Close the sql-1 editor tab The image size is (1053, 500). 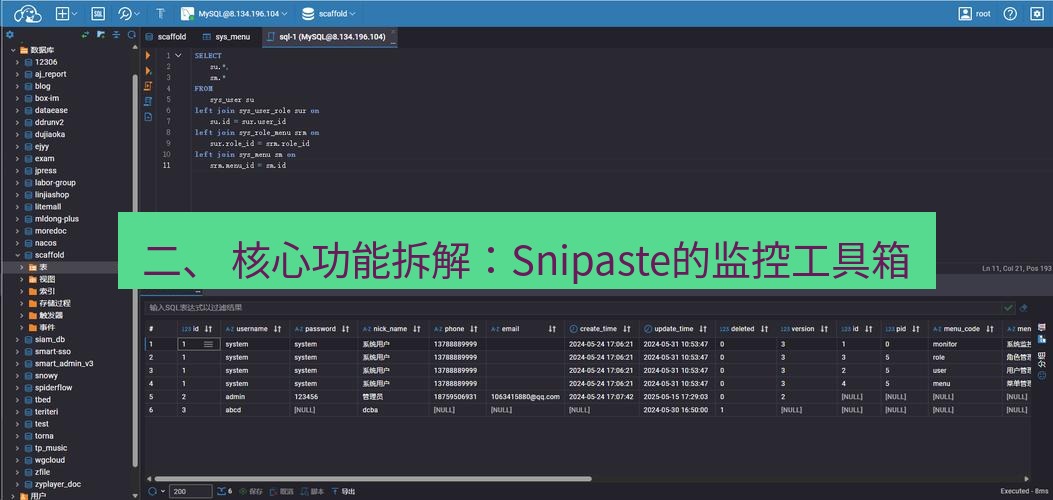tap(393, 32)
